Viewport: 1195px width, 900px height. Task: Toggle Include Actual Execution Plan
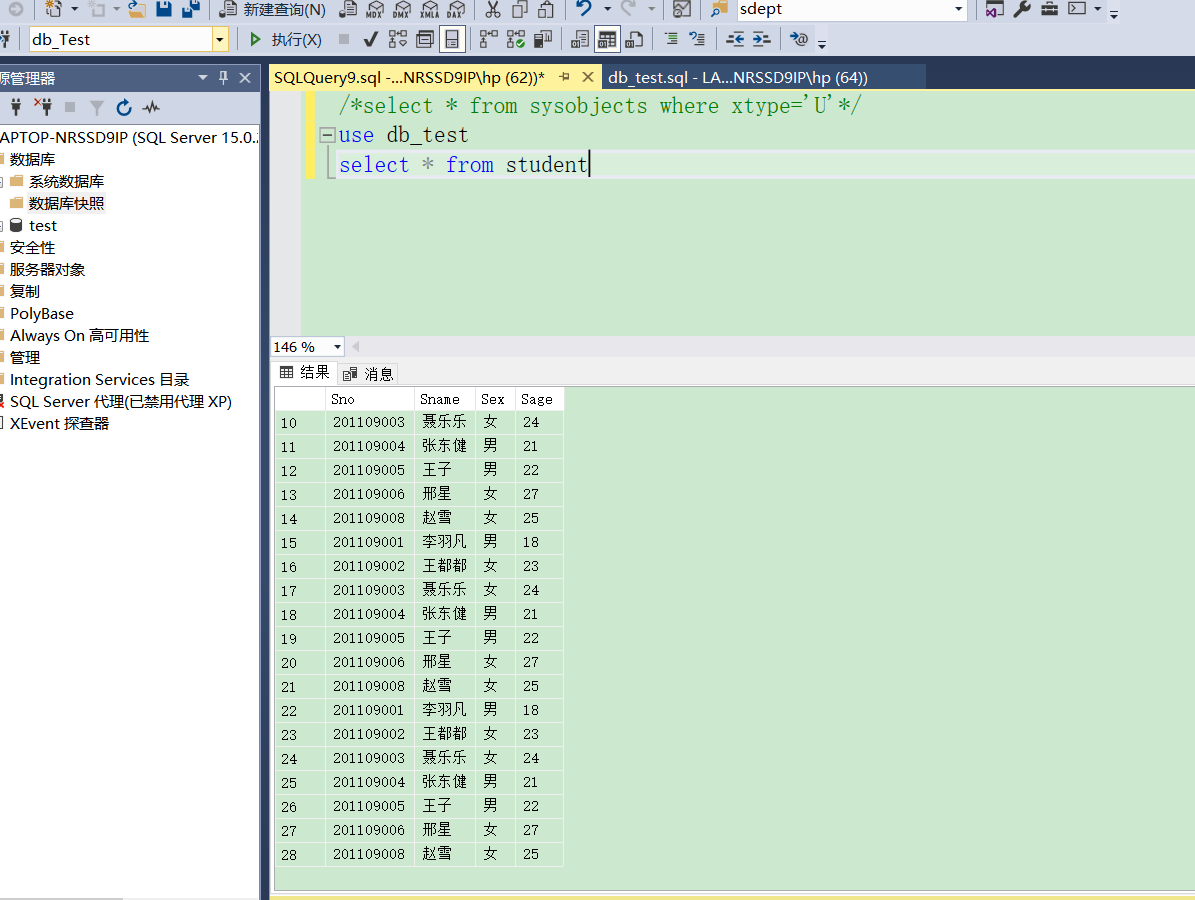click(489, 40)
